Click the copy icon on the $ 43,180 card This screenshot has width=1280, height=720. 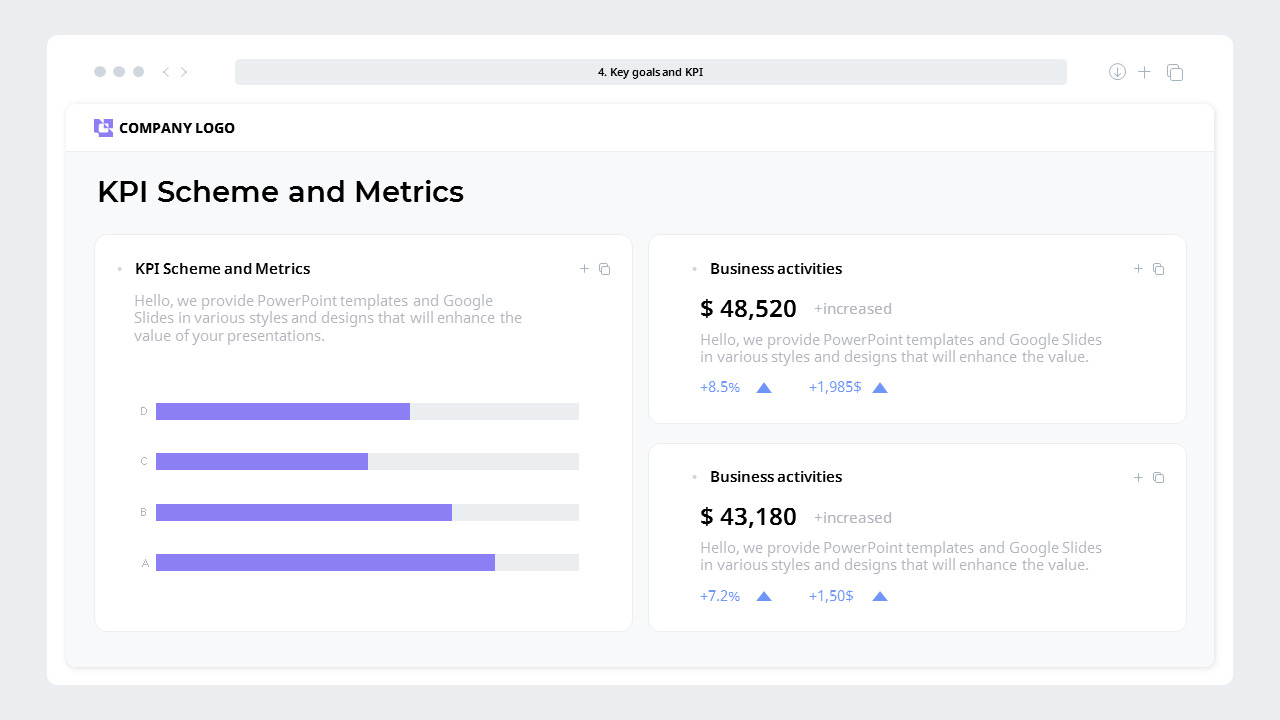(1158, 478)
